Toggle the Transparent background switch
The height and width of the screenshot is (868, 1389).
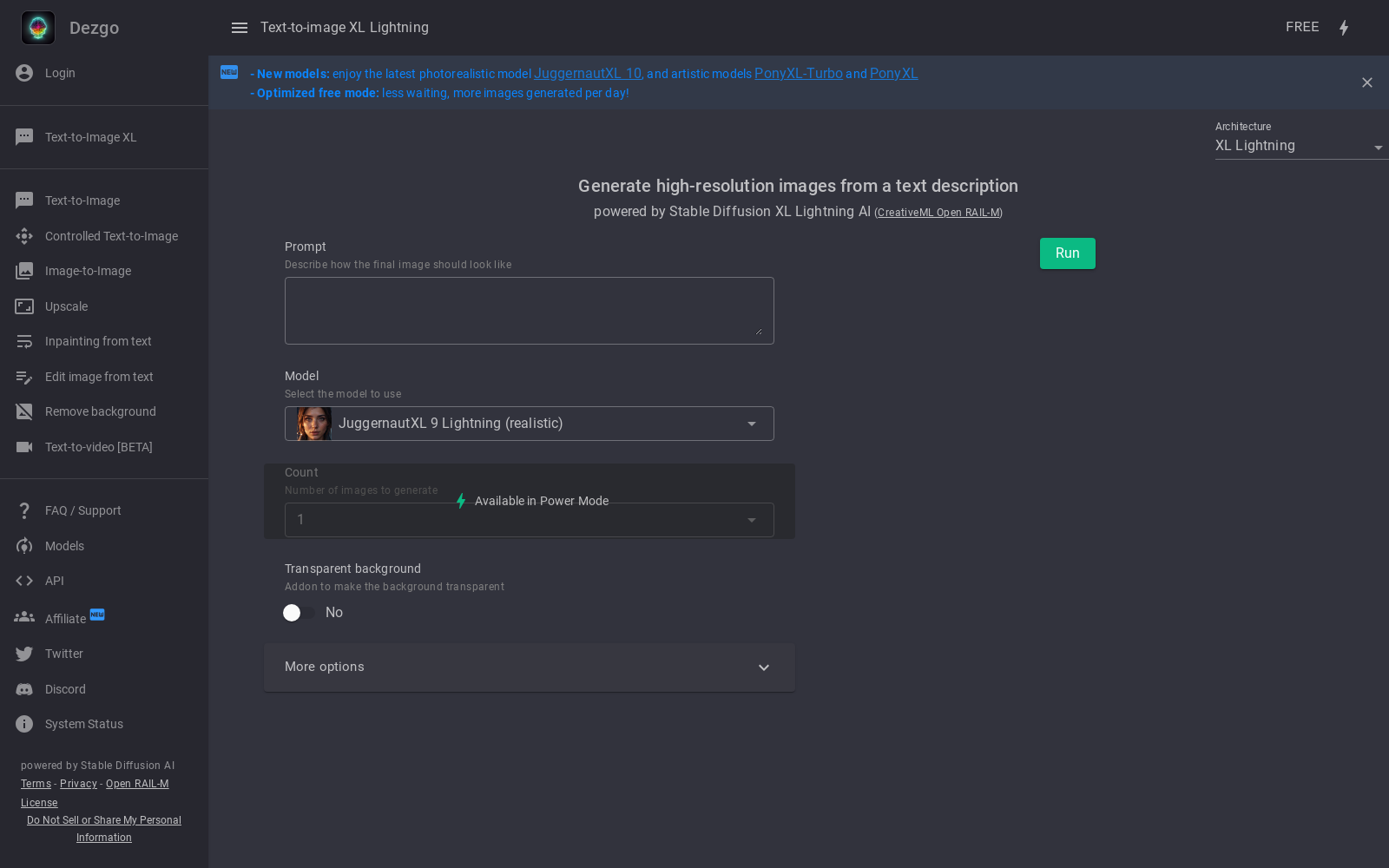tap(300, 613)
